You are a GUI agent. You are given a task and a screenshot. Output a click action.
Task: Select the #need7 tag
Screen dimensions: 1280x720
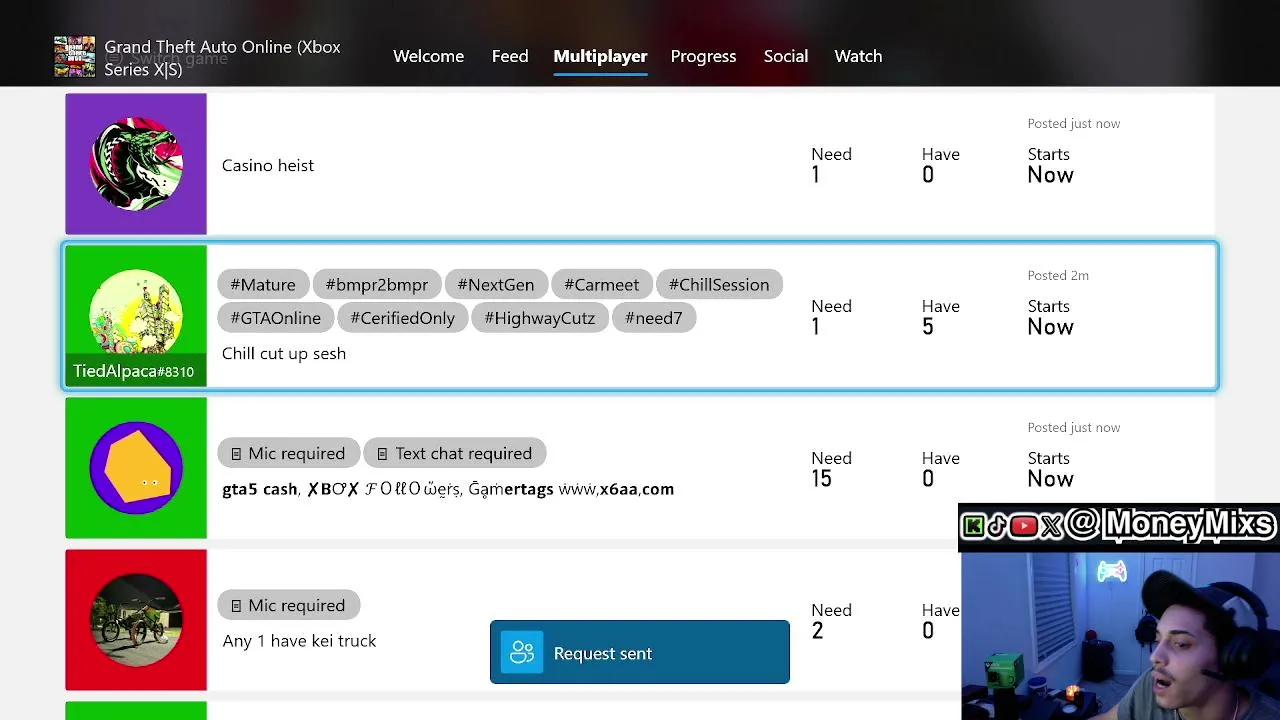654,318
